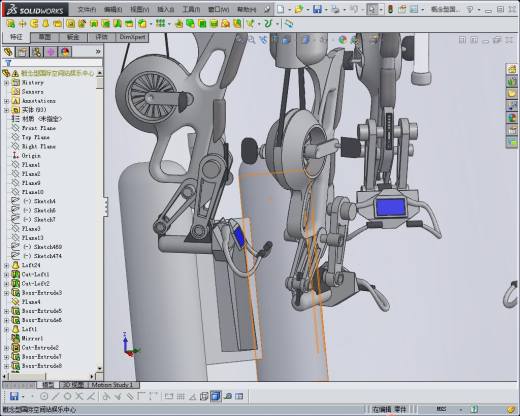The height and width of the screenshot is (416, 520).
Task: Expand the Cut-Extrude2 feature node
Action: pos(6,348)
